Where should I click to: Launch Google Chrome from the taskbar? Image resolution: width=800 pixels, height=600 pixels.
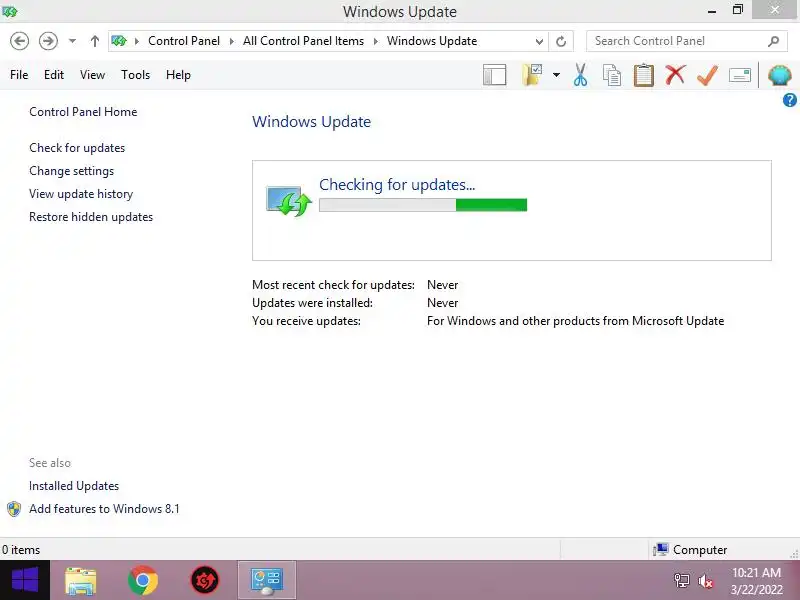pyautogui.click(x=143, y=581)
